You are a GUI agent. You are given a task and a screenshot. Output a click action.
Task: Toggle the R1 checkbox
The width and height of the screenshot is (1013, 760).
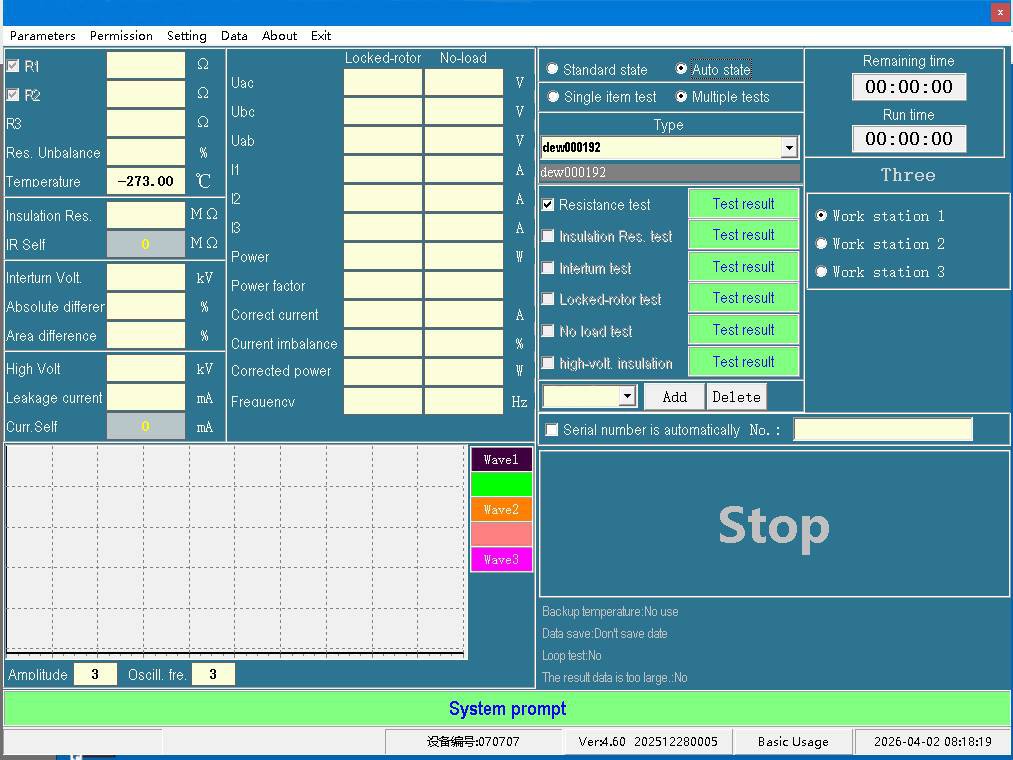(13, 66)
